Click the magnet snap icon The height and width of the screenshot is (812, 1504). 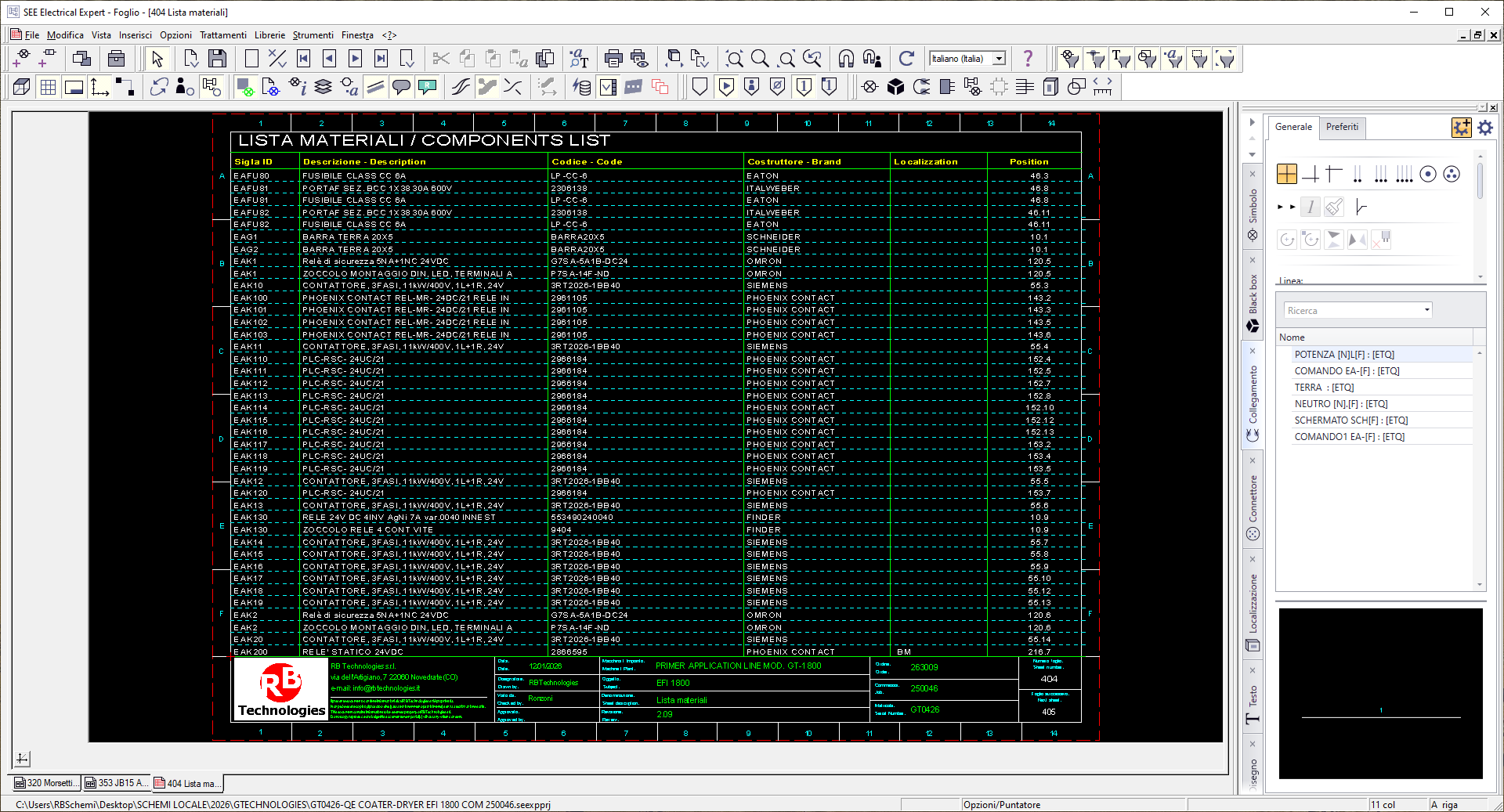(x=846, y=59)
